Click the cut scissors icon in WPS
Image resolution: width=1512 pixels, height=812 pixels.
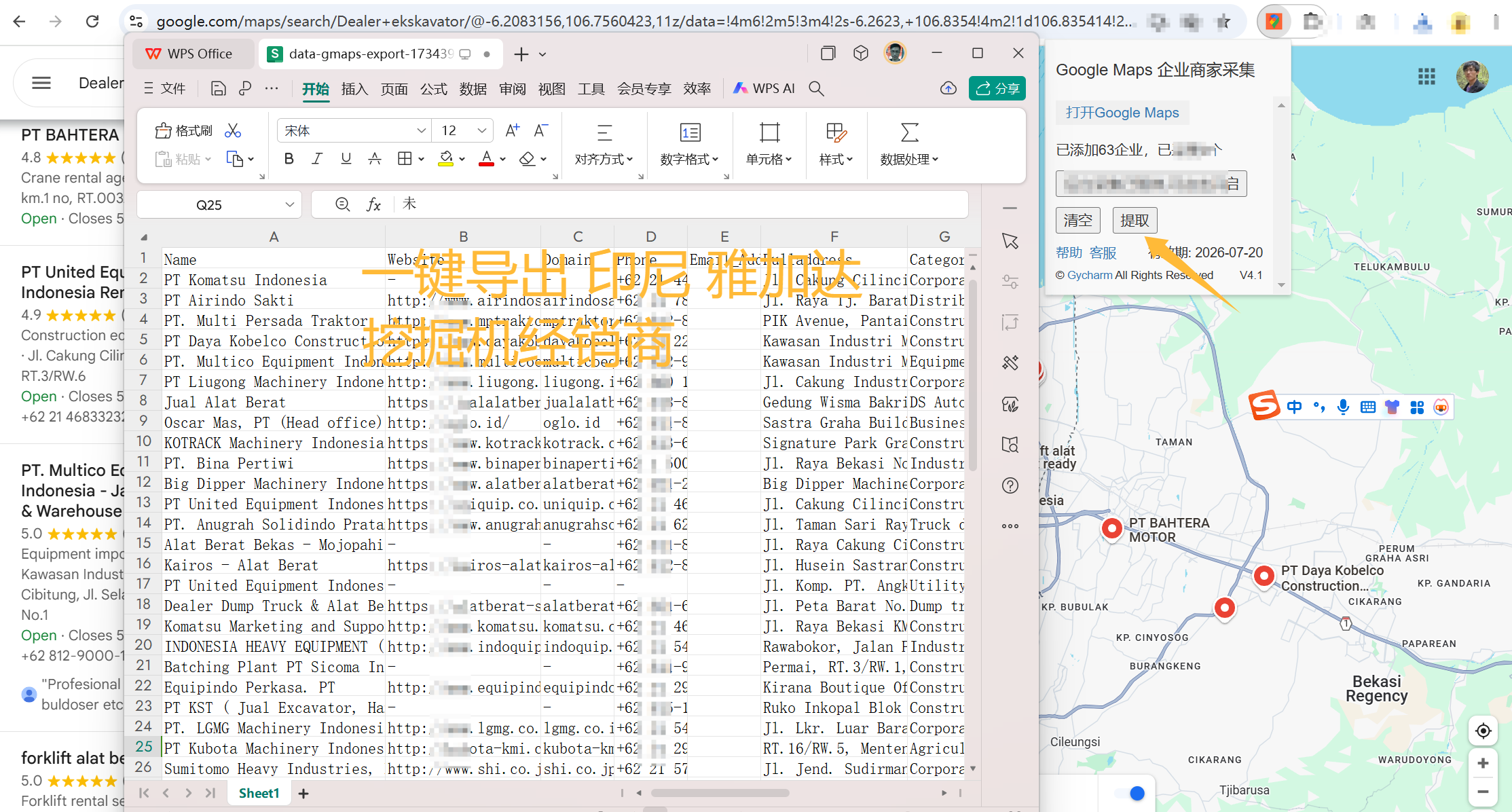(233, 130)
